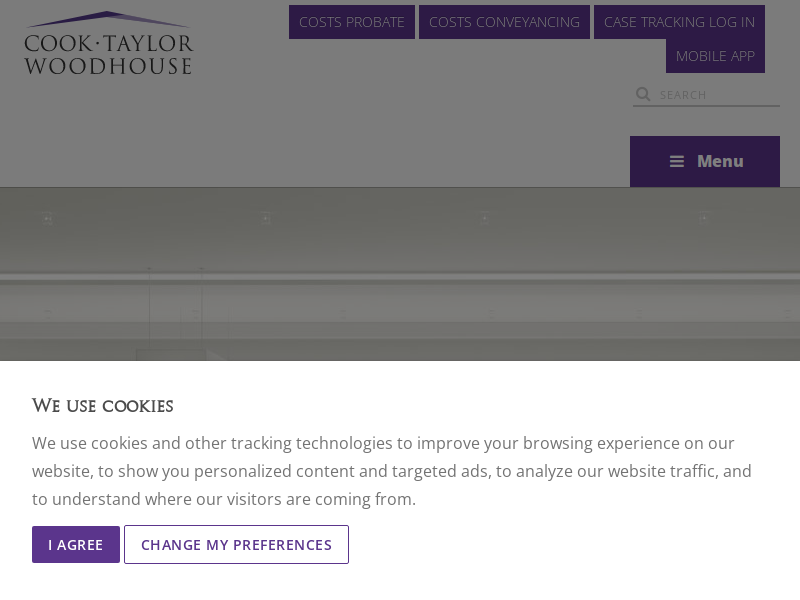Accept cookies with I Agree
The image size is (800, 600).
pyautogui.click(x=76, y=544)
